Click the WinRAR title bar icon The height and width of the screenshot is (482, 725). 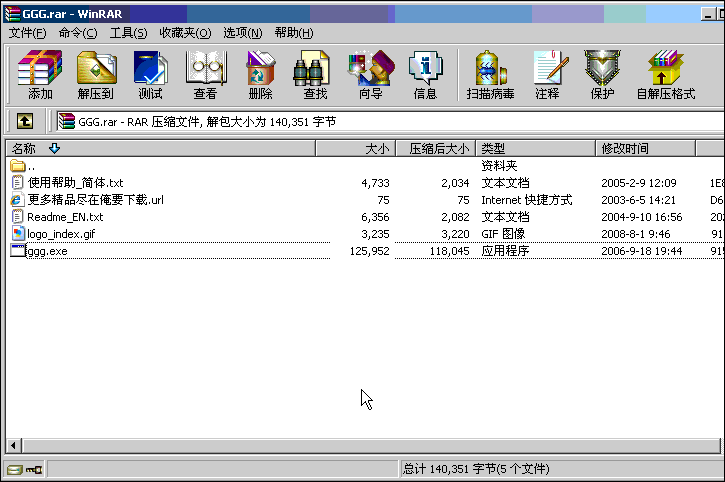12,14
